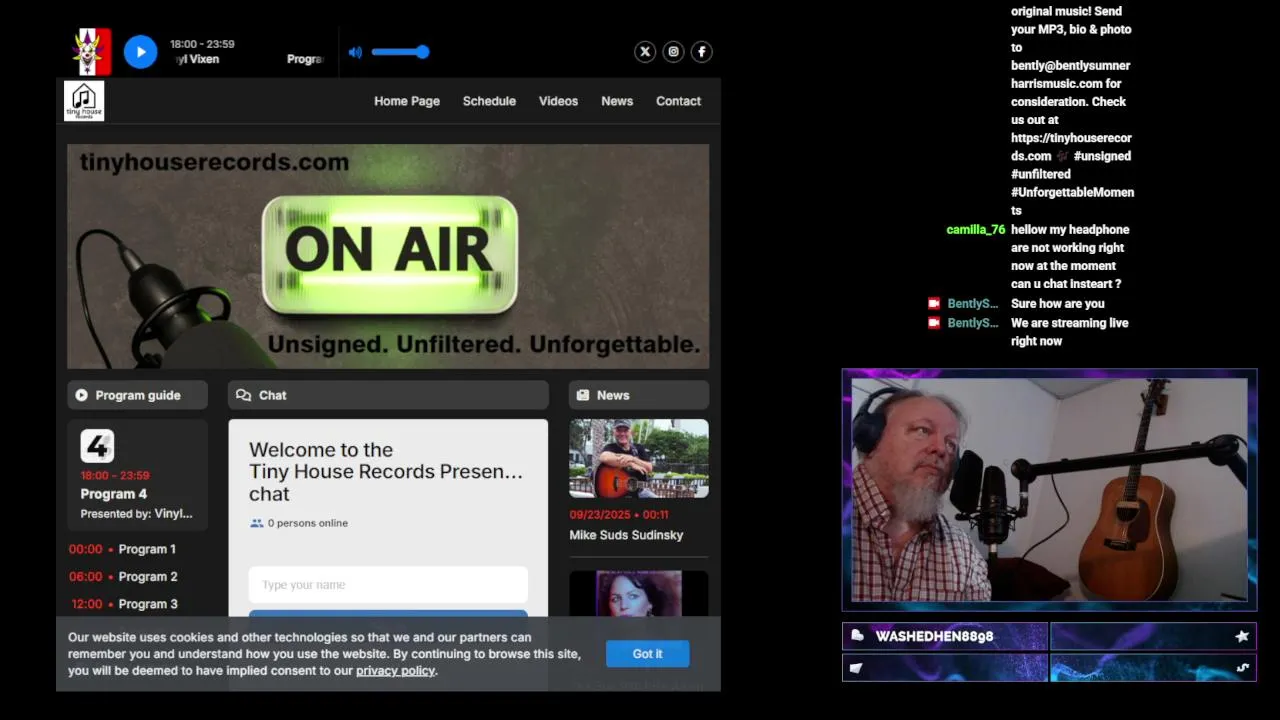The width and height of the screenshot is (1280, 720).
Task: Click the heart follower icon by WASHEDHEN8898
Action: click(x=857, y=636)
